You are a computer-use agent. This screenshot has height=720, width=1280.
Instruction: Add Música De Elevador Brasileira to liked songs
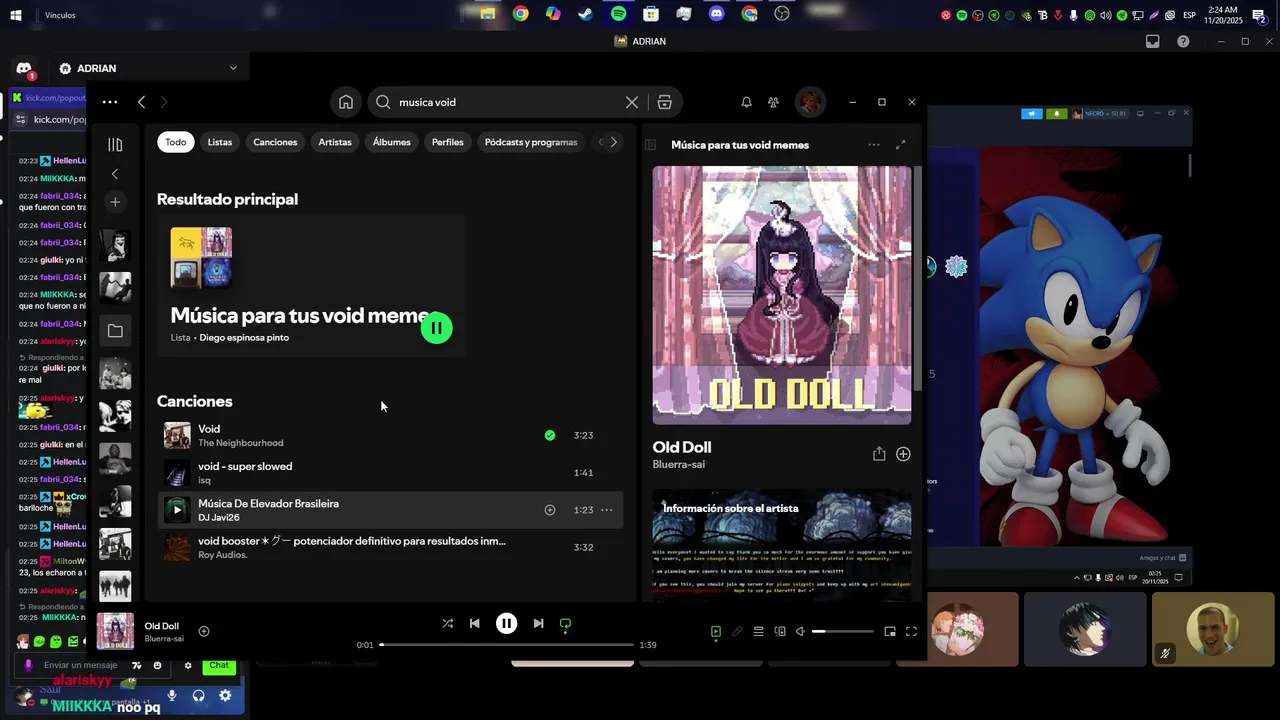click(x=550, y=510)
